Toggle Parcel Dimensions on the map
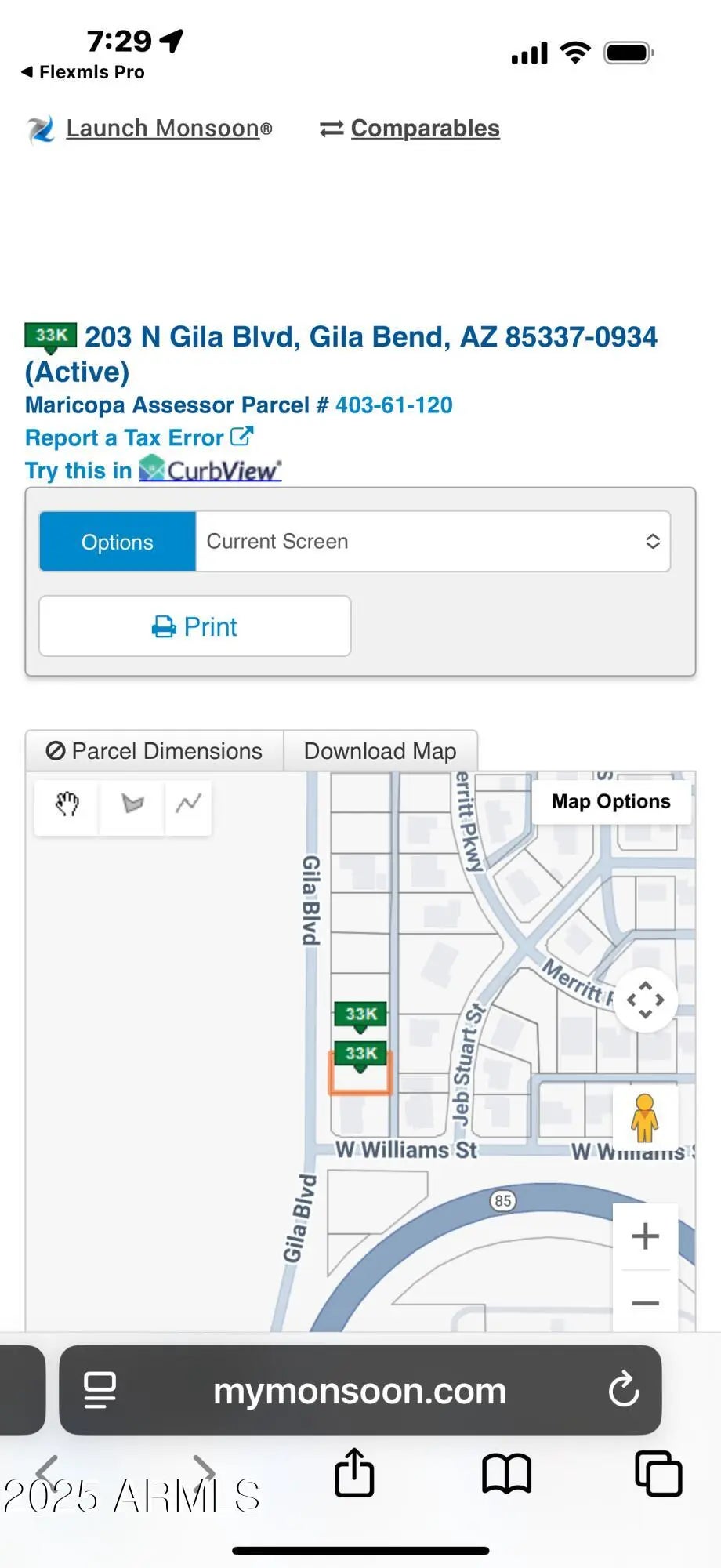The height and width of the screenshot is (1568, 721). 154,751
